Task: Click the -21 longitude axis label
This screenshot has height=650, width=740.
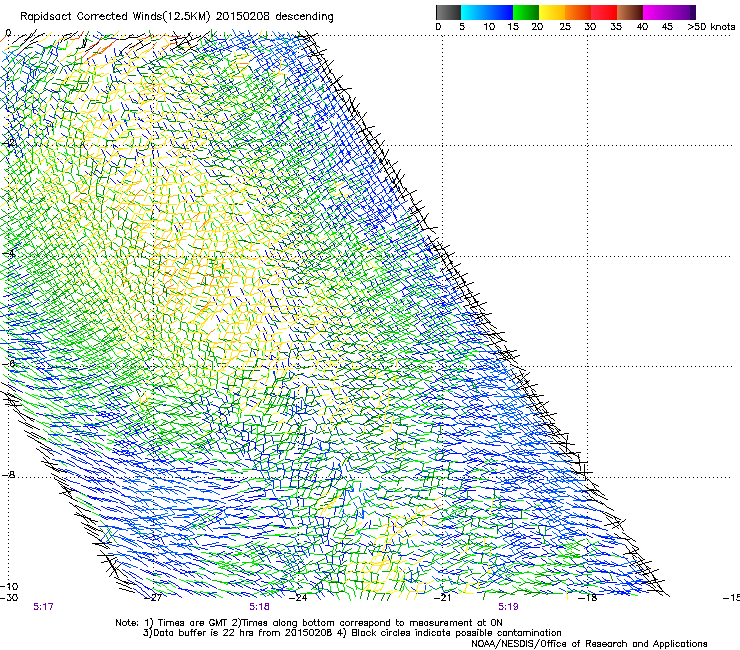Action: click(x=443, y=598)
